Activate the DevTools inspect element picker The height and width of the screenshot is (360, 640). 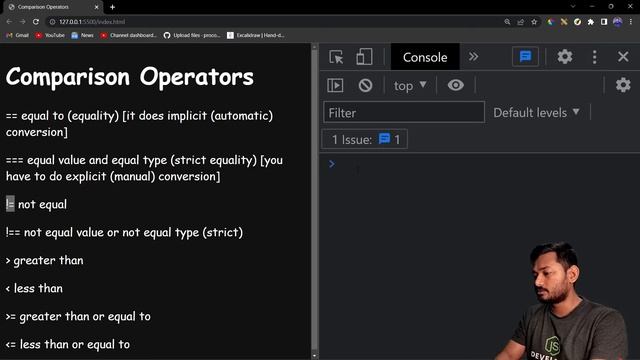336,57
